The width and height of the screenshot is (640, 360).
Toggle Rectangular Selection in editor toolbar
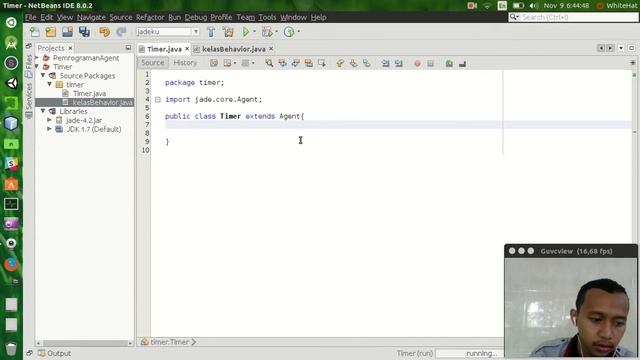322,63
